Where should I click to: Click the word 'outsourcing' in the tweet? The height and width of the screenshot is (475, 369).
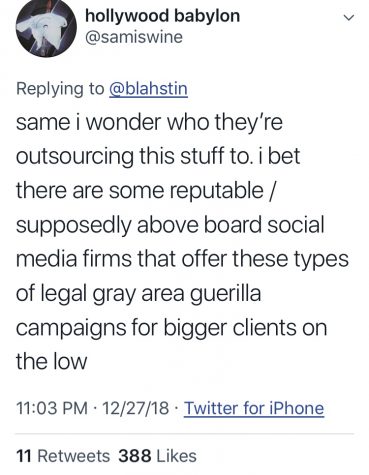[x=75, y=157]
